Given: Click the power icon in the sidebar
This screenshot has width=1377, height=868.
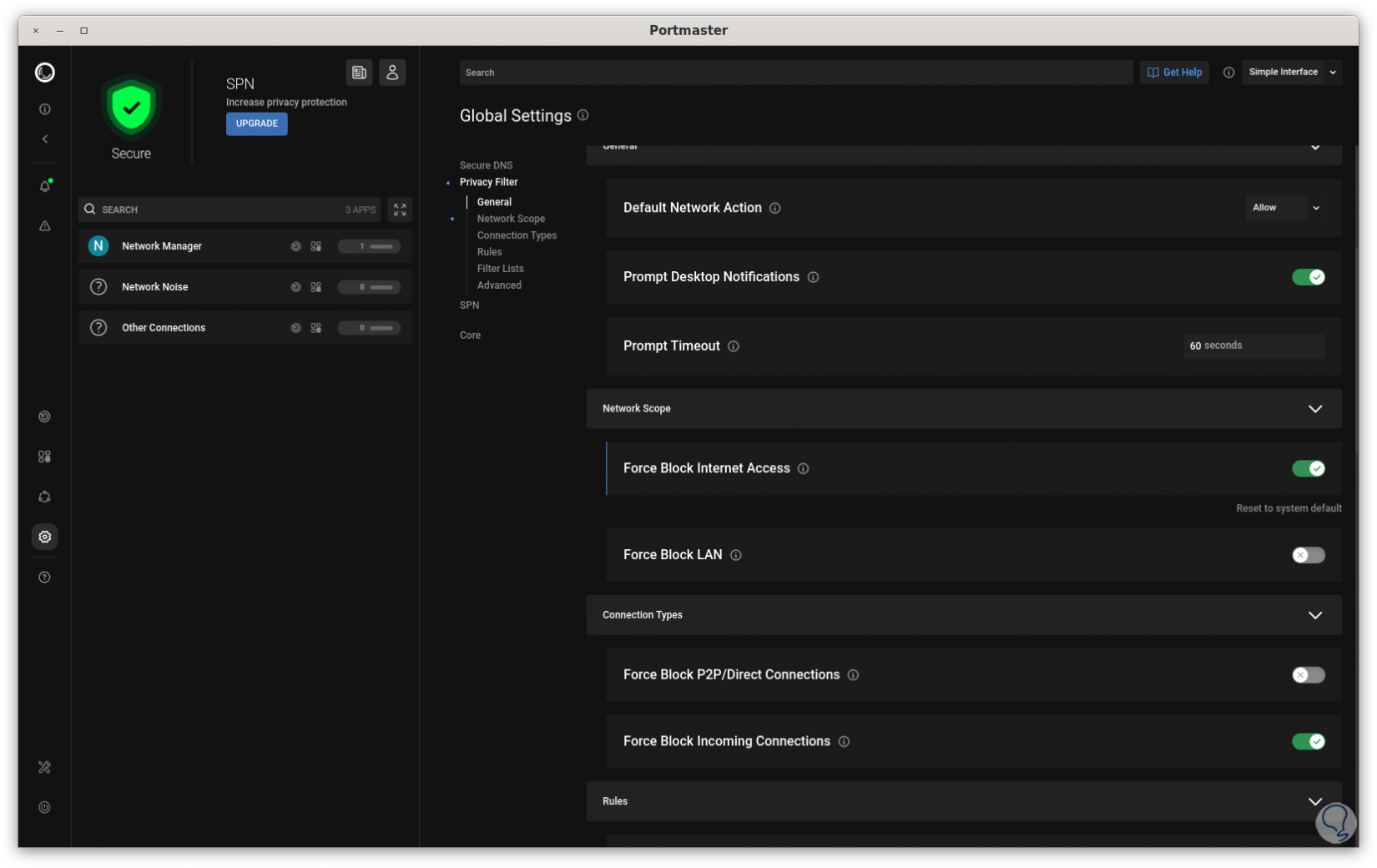Looking at the screenshot, I should 45,807.
